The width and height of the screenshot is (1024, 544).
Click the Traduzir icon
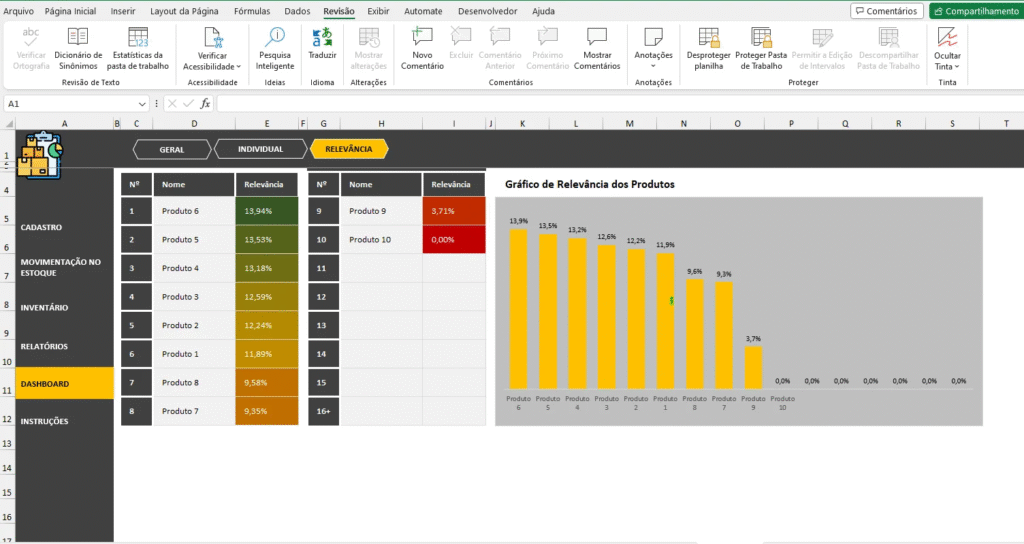pyautogui.click(x=322, y=37)
